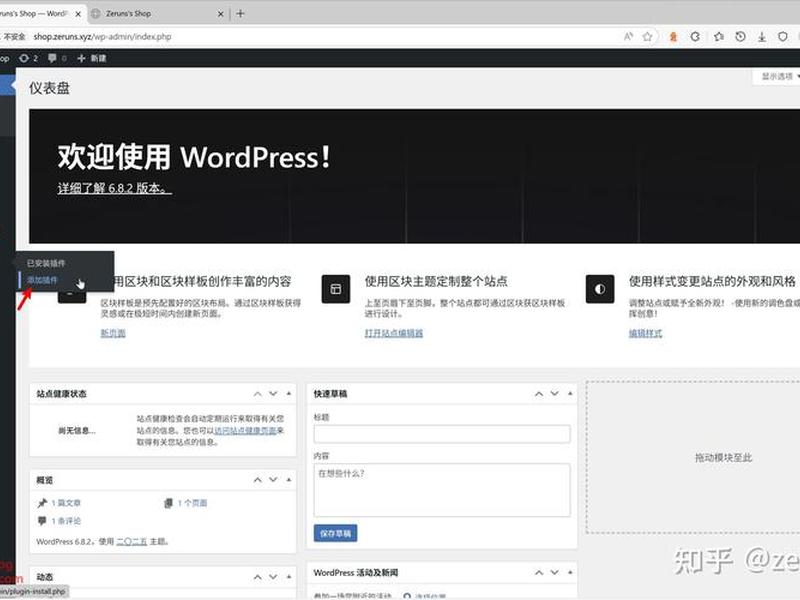Open browser history clock icon
This screenshot has width=800, height=600.
click(x=740, y=37)
